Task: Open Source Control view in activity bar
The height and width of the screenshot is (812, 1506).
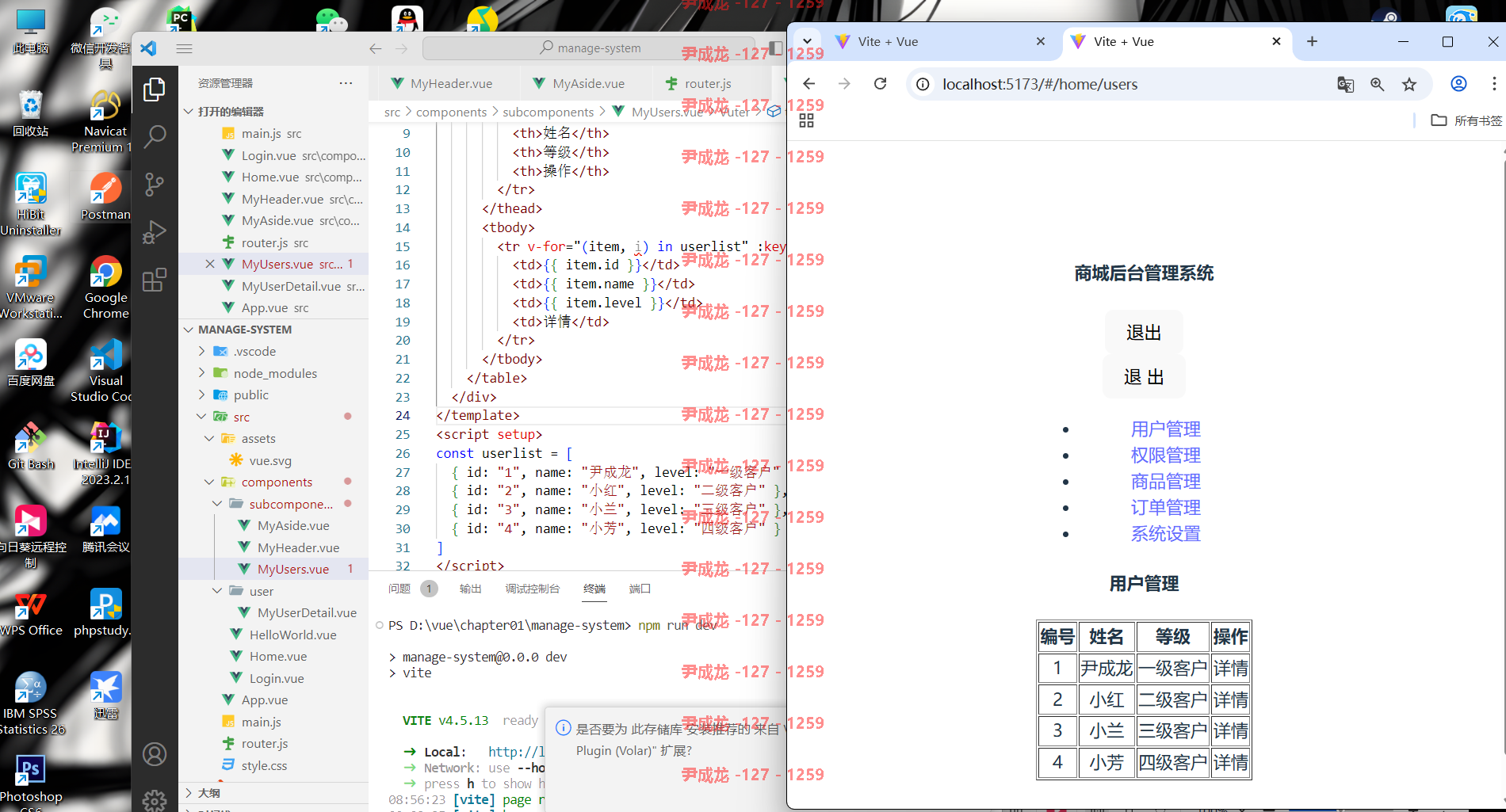Action: click(155, 185)
